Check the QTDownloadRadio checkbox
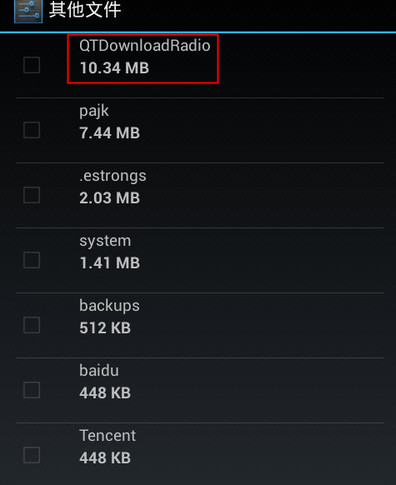This screenshot has height=485, width=396. click(32, 65)
